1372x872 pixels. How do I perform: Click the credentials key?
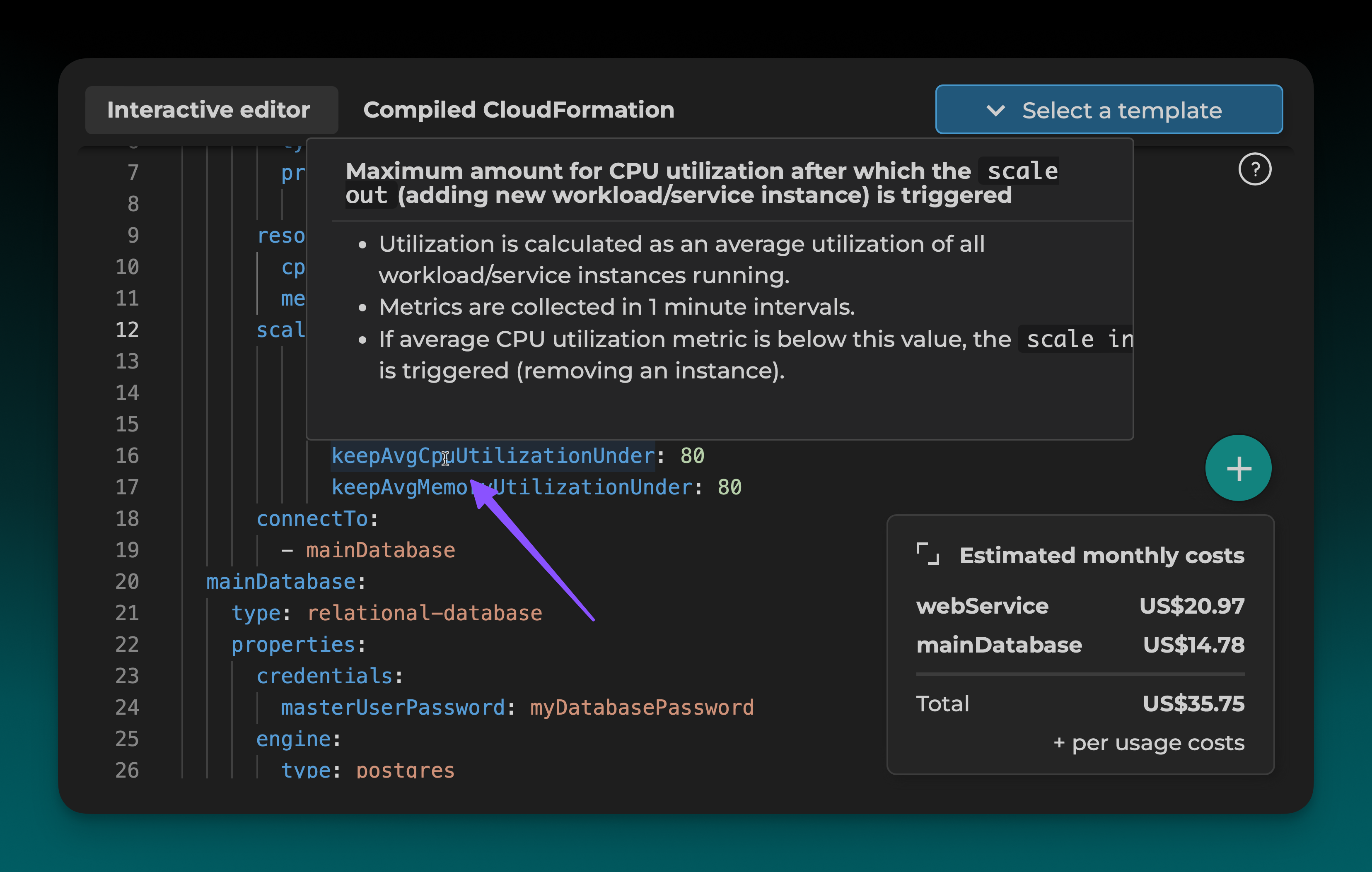[325, 676]
